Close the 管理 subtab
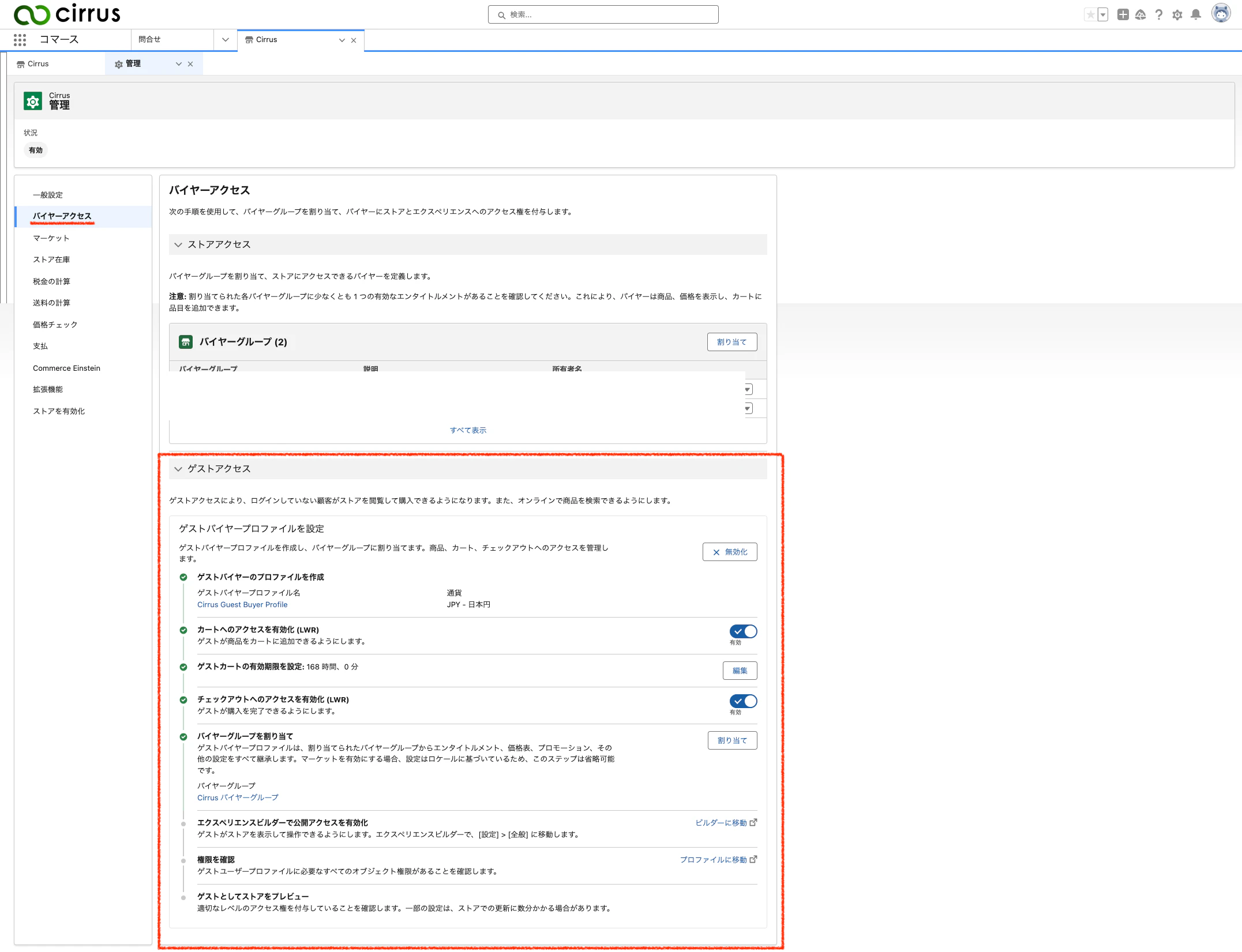The height and width of the screenshot is (952, 1242). click(190, 64)
